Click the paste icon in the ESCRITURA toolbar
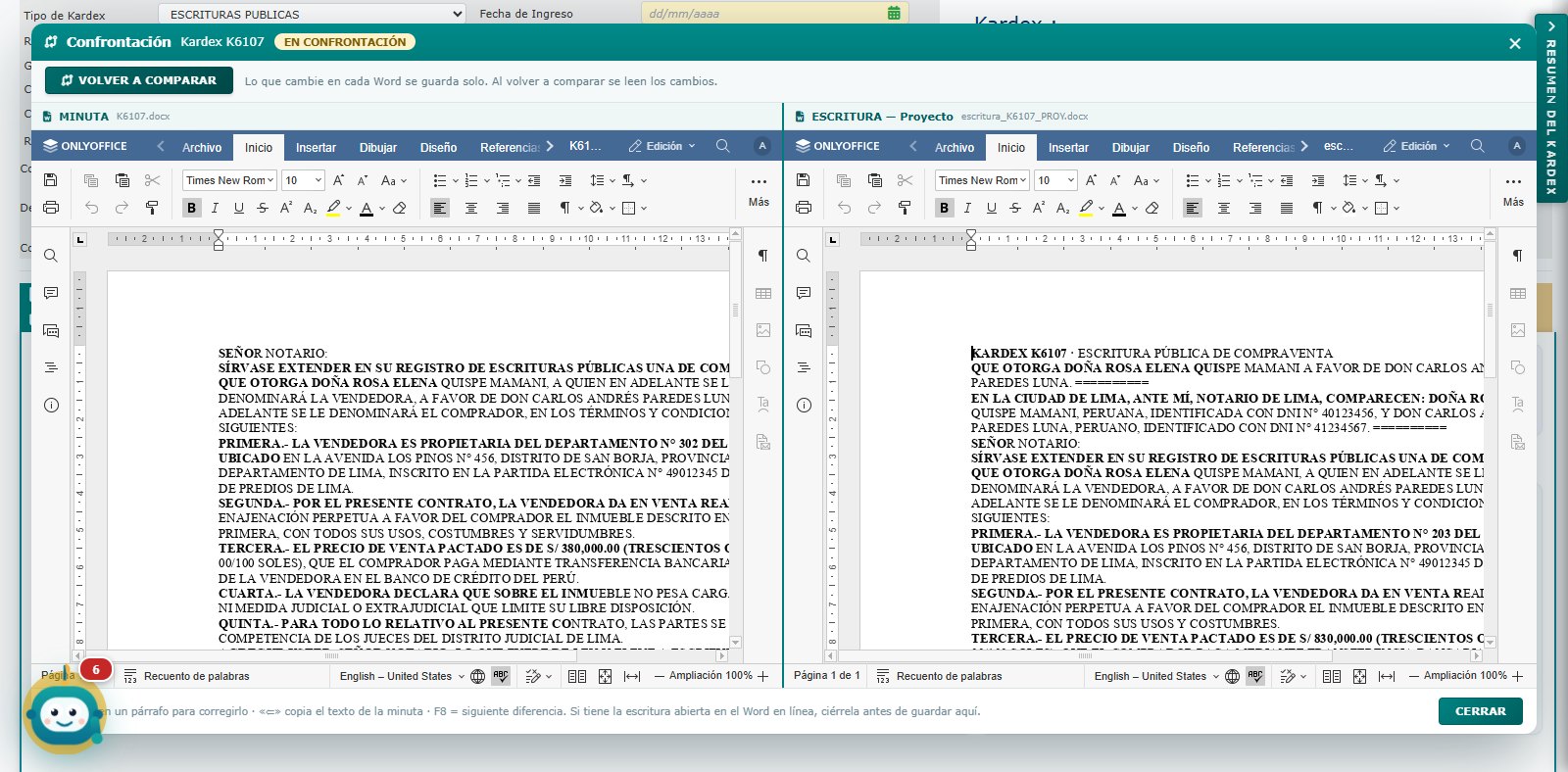 (x=875, y=180)
